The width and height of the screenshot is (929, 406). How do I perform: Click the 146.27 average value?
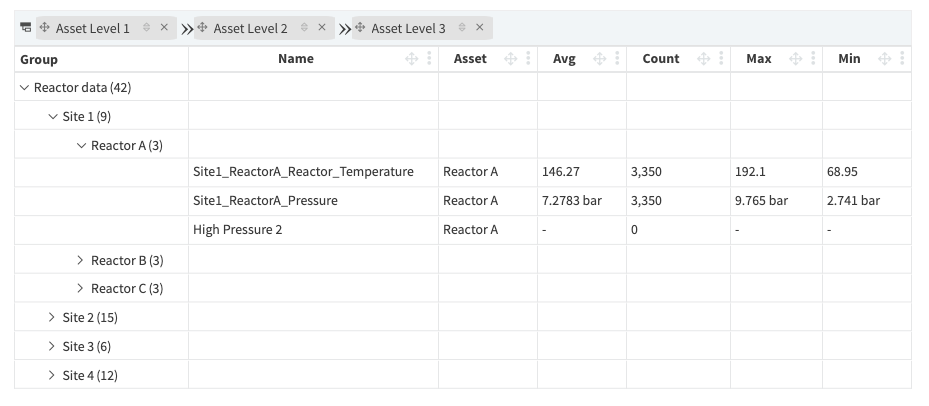[560, 172]
